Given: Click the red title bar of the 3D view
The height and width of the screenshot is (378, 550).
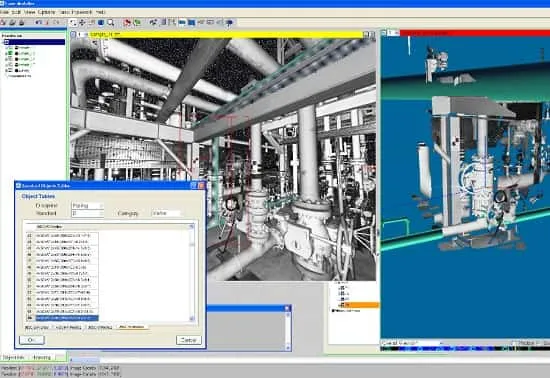Looking at the screenshot, I should coord(475,33).
